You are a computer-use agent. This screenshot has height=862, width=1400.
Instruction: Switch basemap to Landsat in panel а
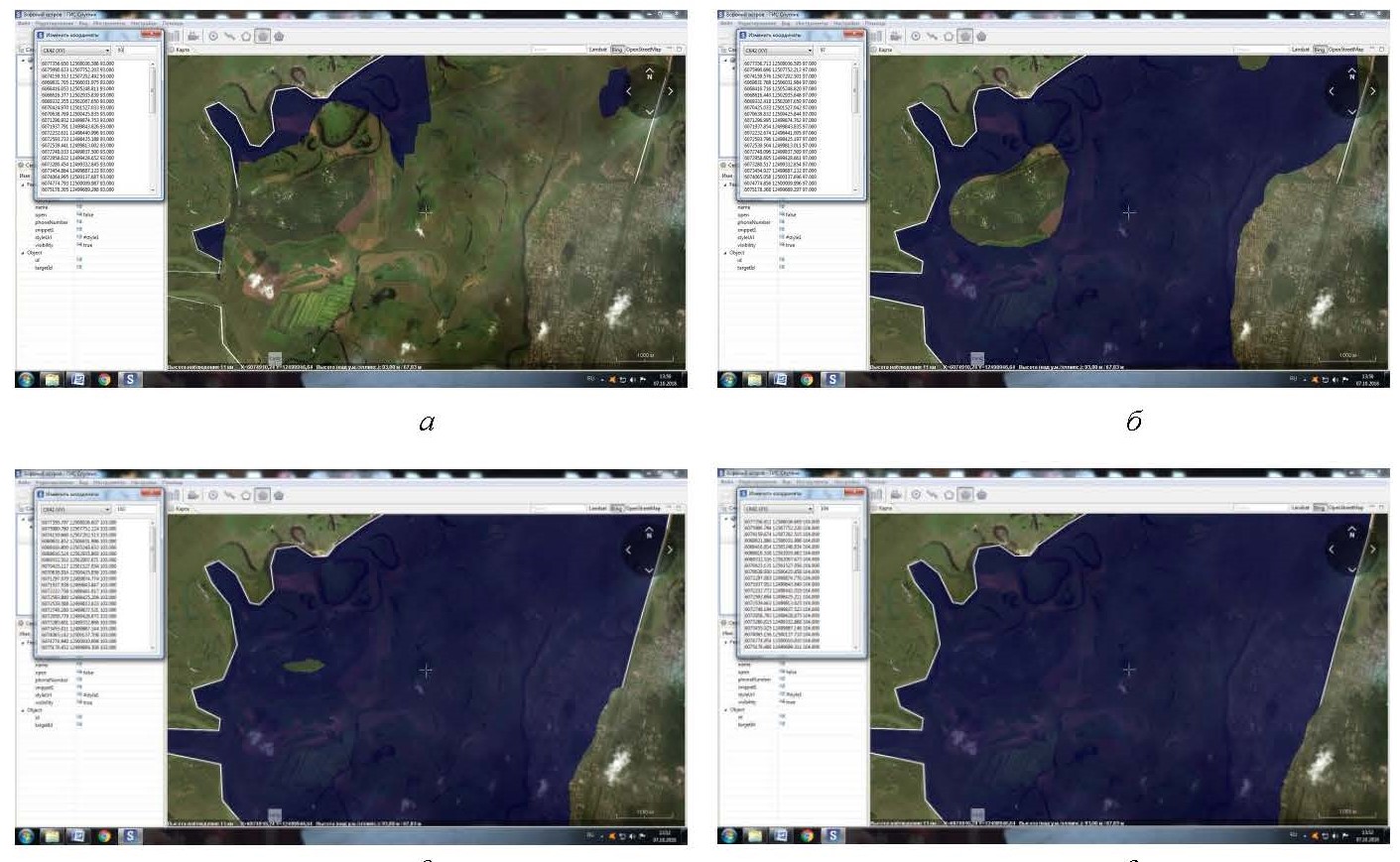pyautogui.click(x=597, y=49)
